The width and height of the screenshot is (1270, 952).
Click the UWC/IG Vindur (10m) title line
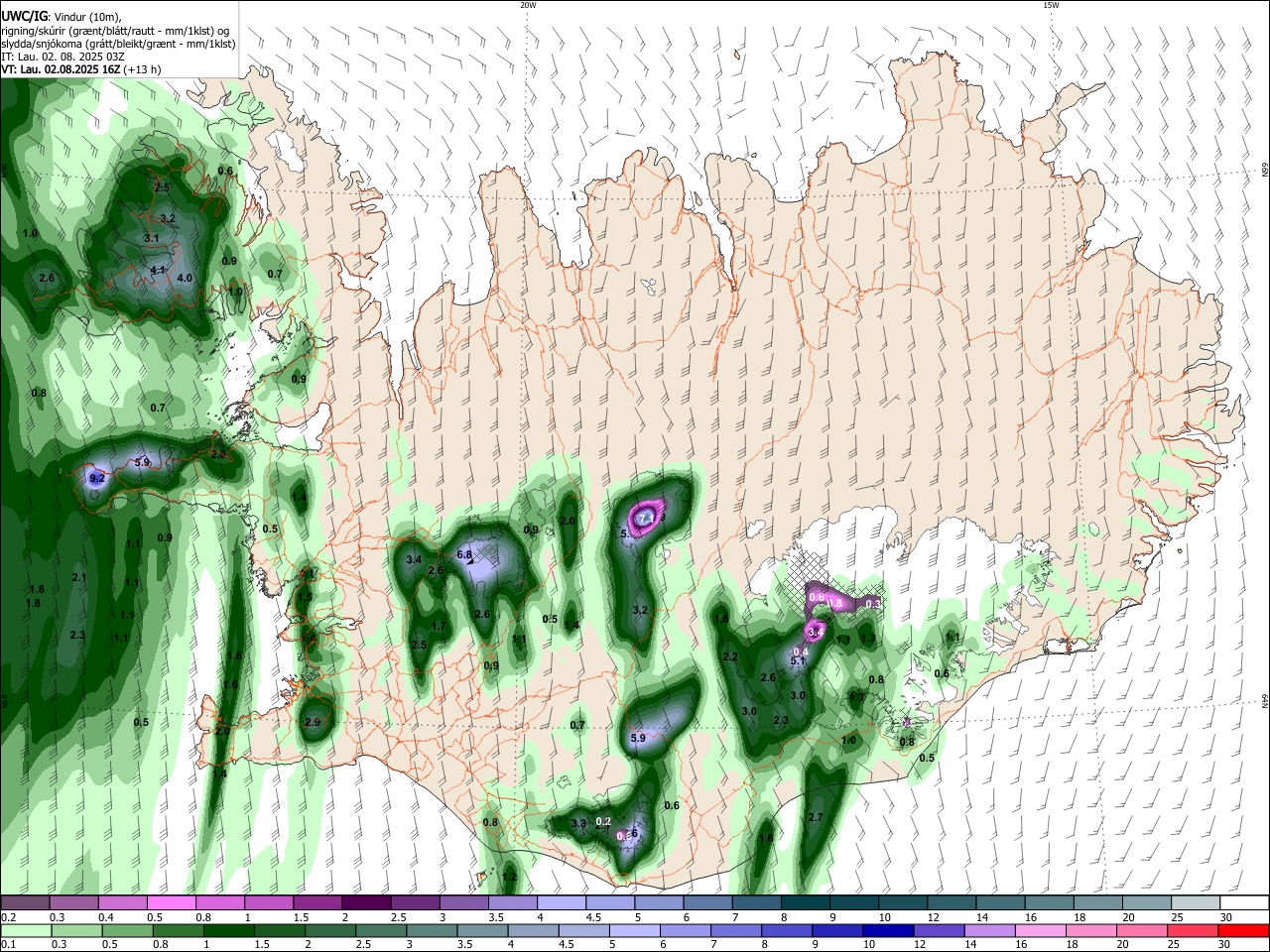click(62, 17)
